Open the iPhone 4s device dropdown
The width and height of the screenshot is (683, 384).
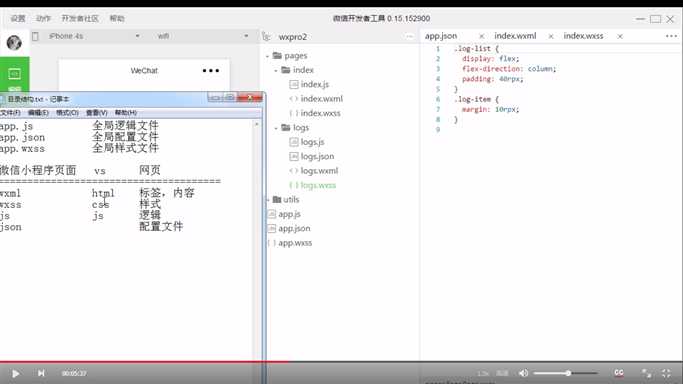(x=94, y=36)
